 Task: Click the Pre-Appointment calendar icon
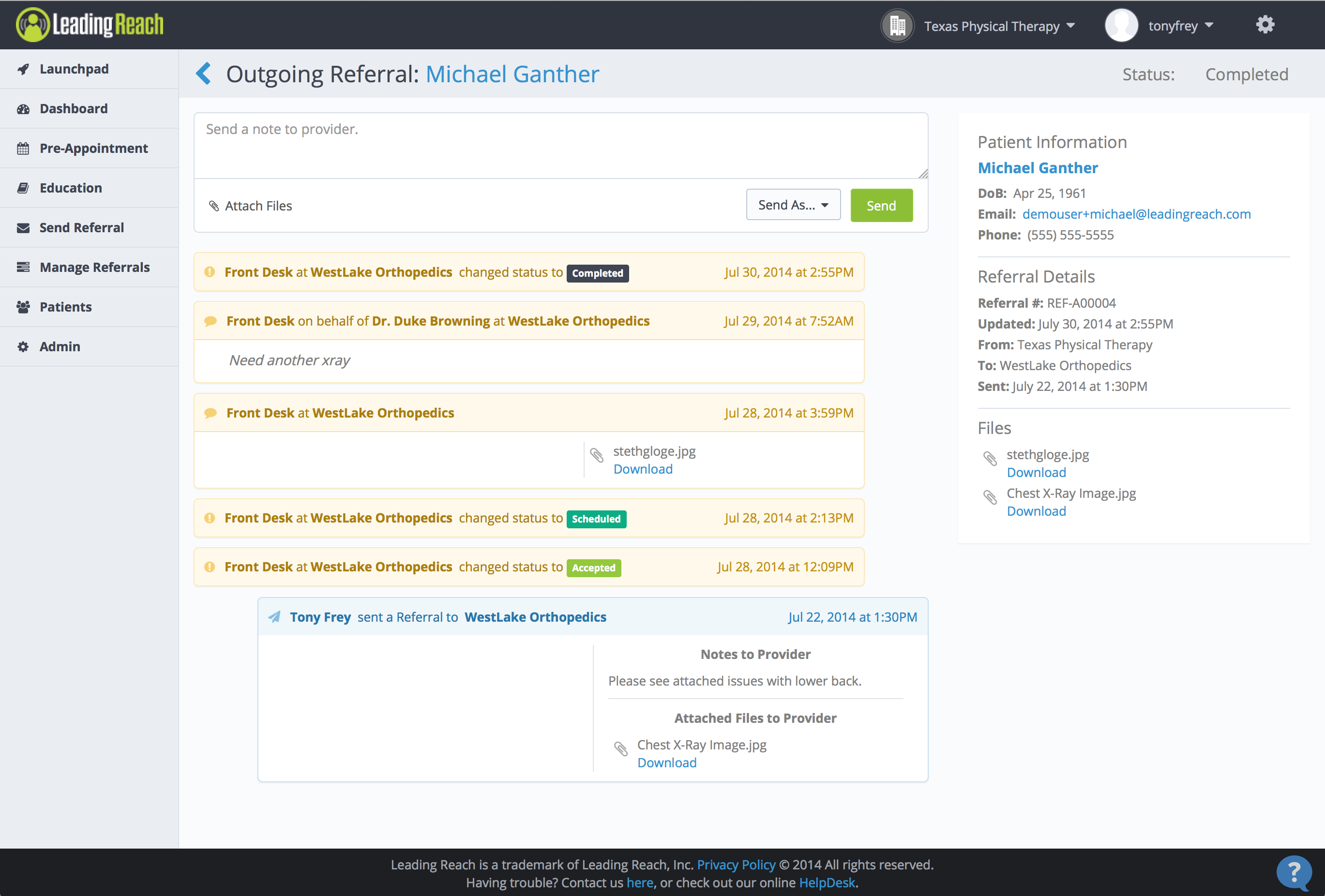click(x=23, y=149)
